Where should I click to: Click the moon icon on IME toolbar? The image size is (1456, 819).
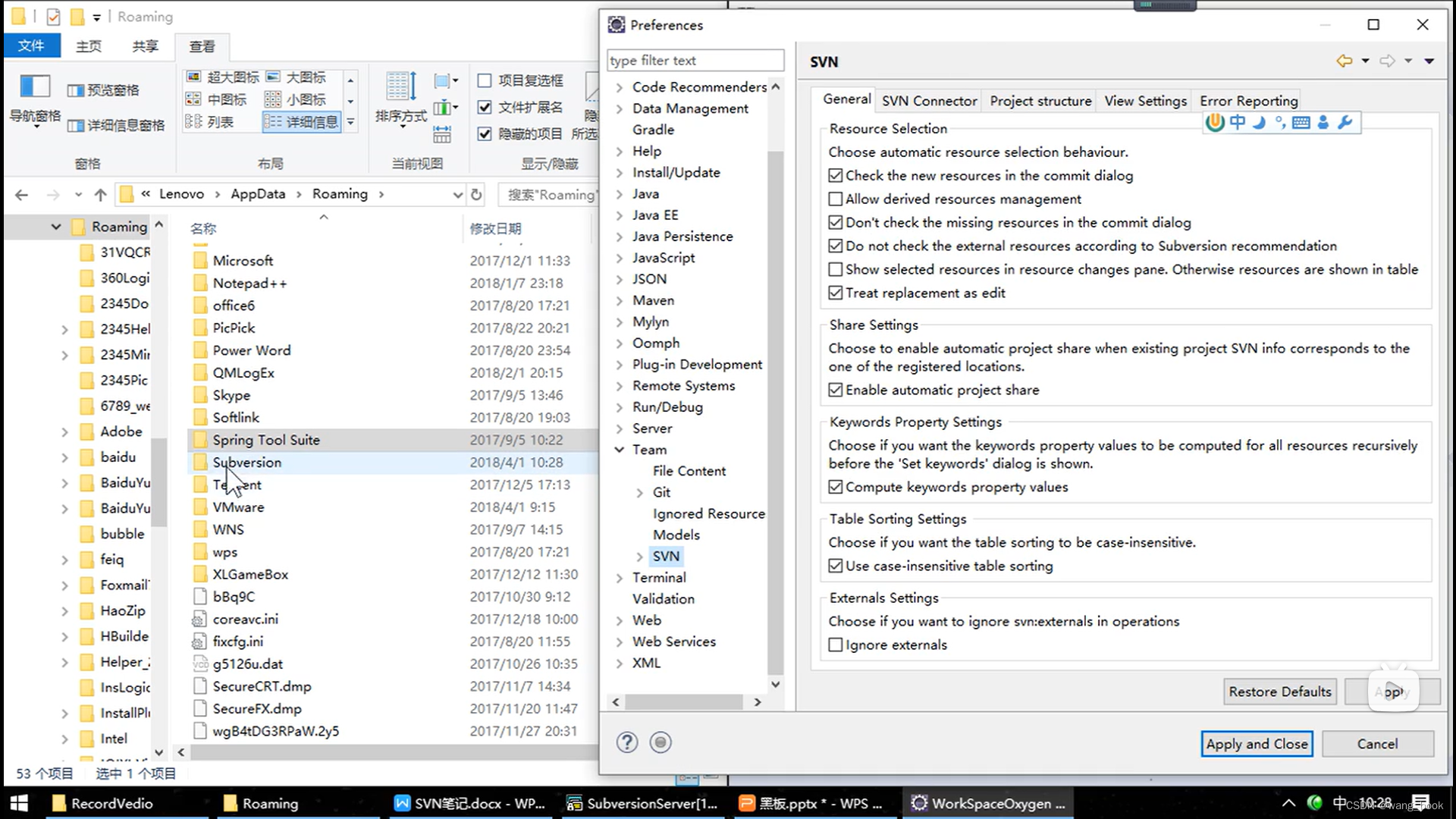(x=1260, y=122)
